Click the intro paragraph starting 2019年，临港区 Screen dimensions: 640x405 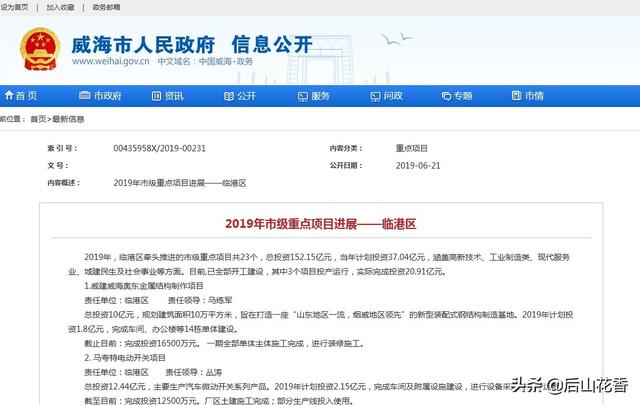[x=319, y=264]
